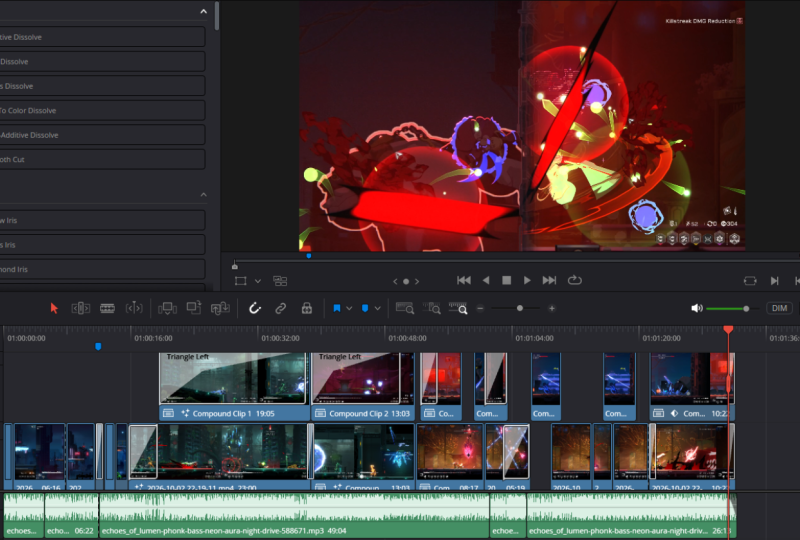Collapse the dissolve transitions section chevron
This screenshot has width=800, height=540.
pos(204,11)
